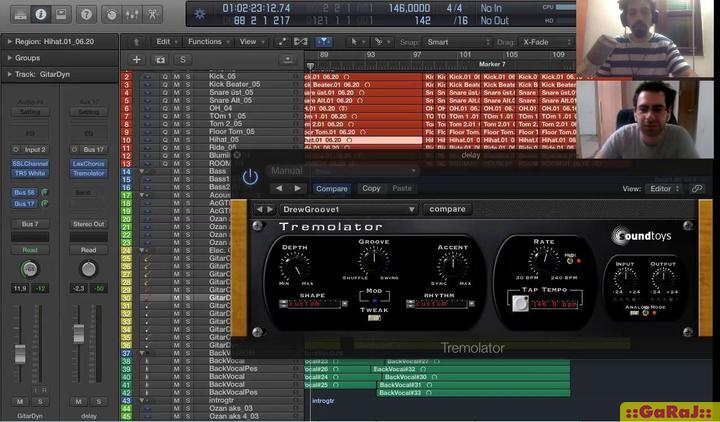
Task: Open the Mixer faders icon
Action: 132,14
